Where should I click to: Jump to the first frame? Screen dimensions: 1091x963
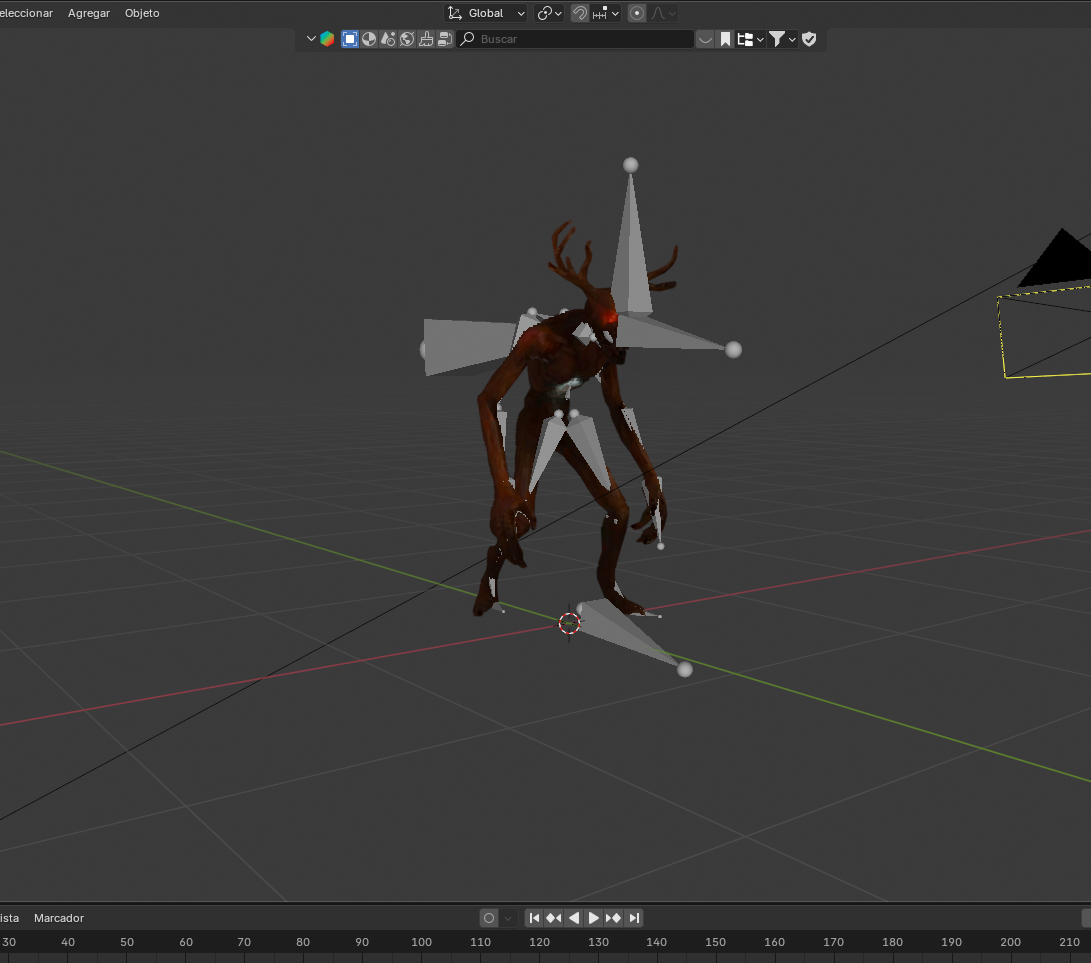coord(534,918)
